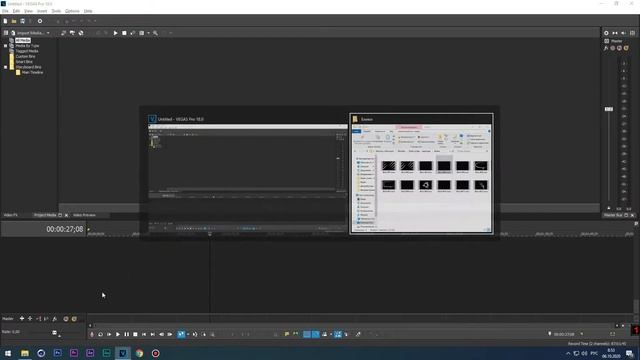
Task: Open the Import Media dropdown arrow
Action: click(48, 33)
